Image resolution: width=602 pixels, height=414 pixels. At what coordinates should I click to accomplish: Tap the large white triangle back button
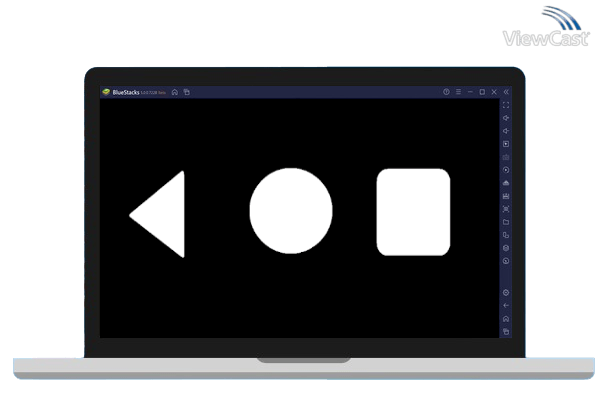coord(164,214)
